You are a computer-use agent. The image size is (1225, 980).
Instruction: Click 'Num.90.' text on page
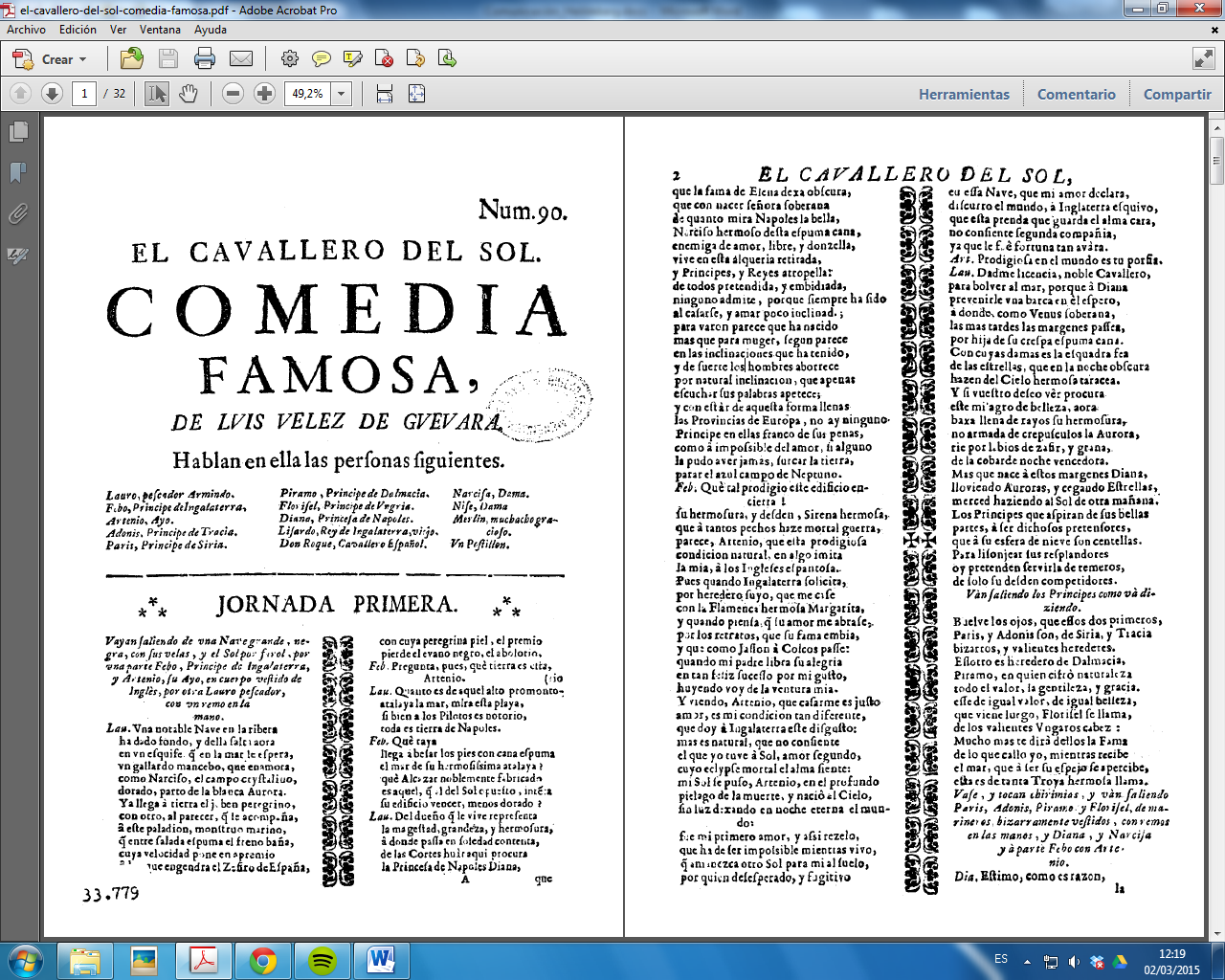(523, 210)
